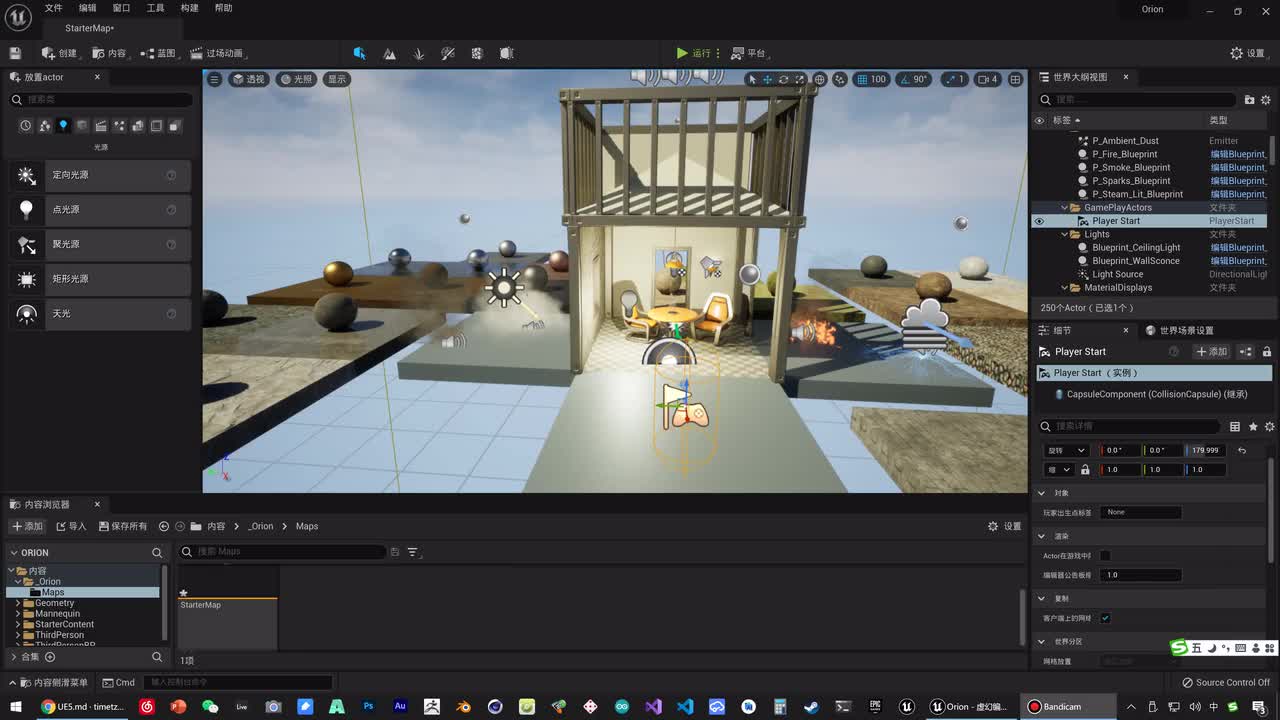The width and height of the screenshot is (1280, 720).
Task: Activate the selection mode icon
Action: 359,53
